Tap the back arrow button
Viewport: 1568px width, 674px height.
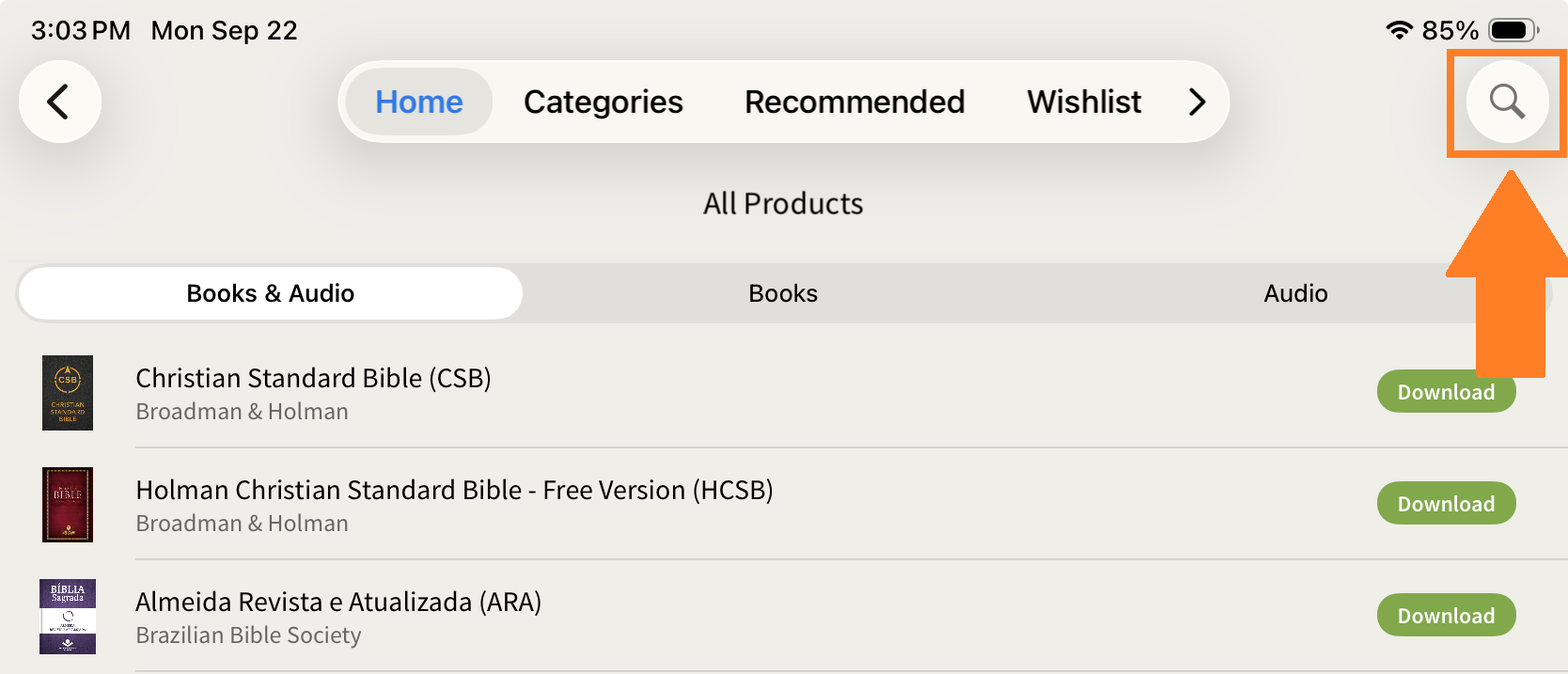click(x=59, y=102)
